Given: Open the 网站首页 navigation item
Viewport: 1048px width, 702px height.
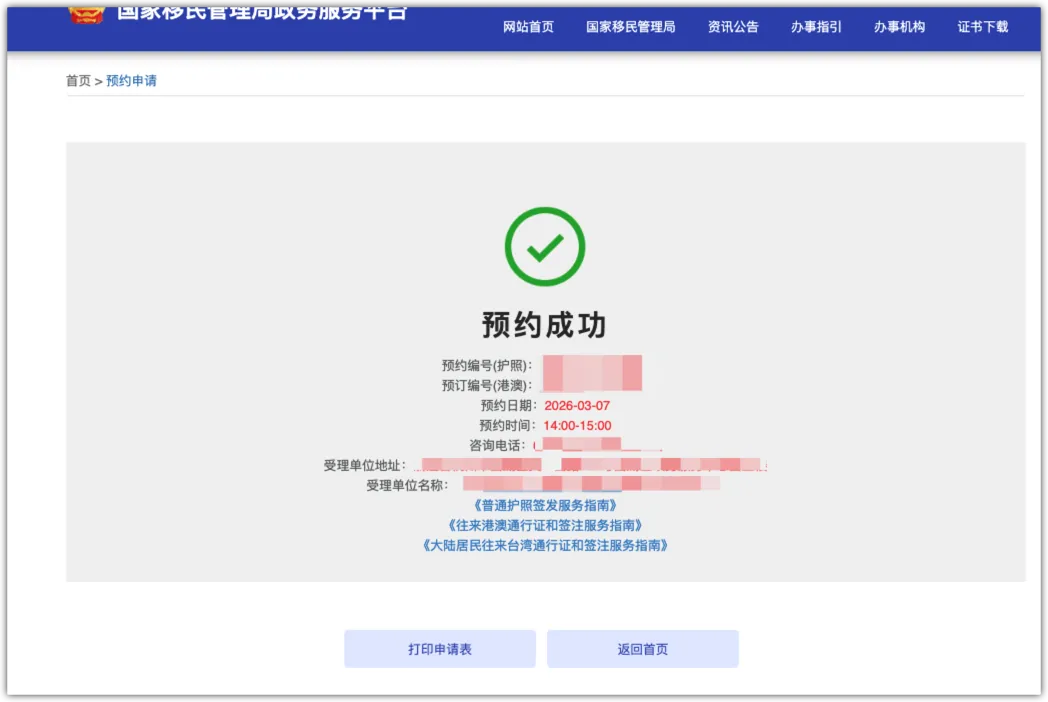Looking at the screenshot, I should 528,27.
